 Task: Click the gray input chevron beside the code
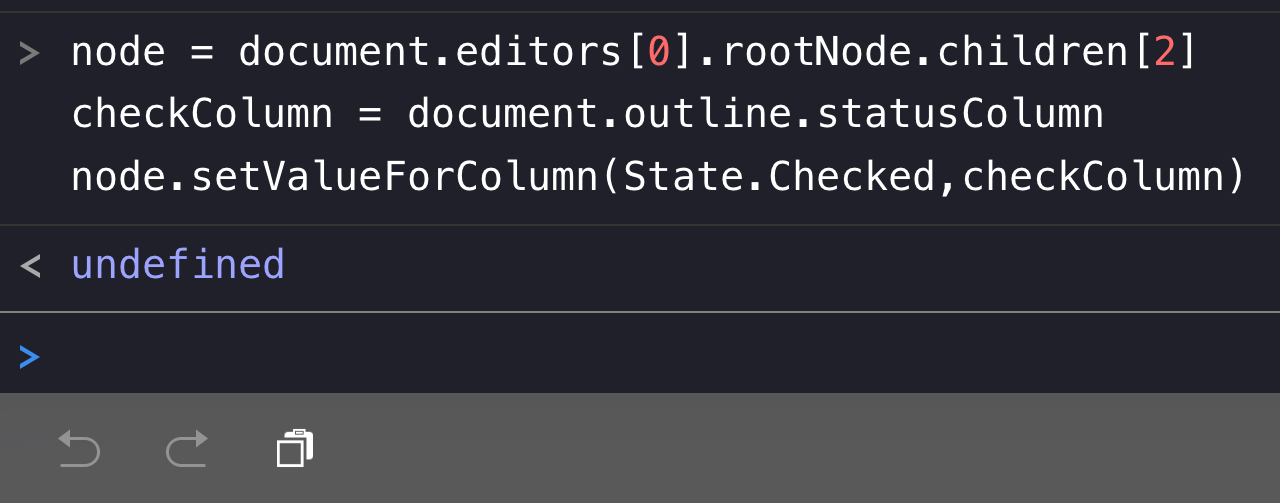tap(29, 53)
